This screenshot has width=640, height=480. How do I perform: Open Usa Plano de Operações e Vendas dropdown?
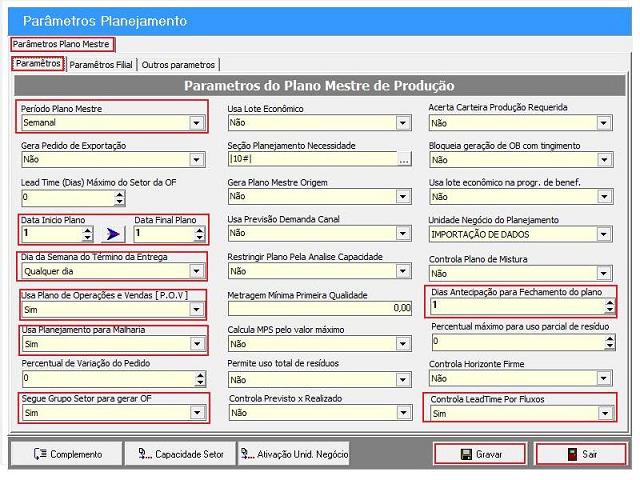[197, 310]
